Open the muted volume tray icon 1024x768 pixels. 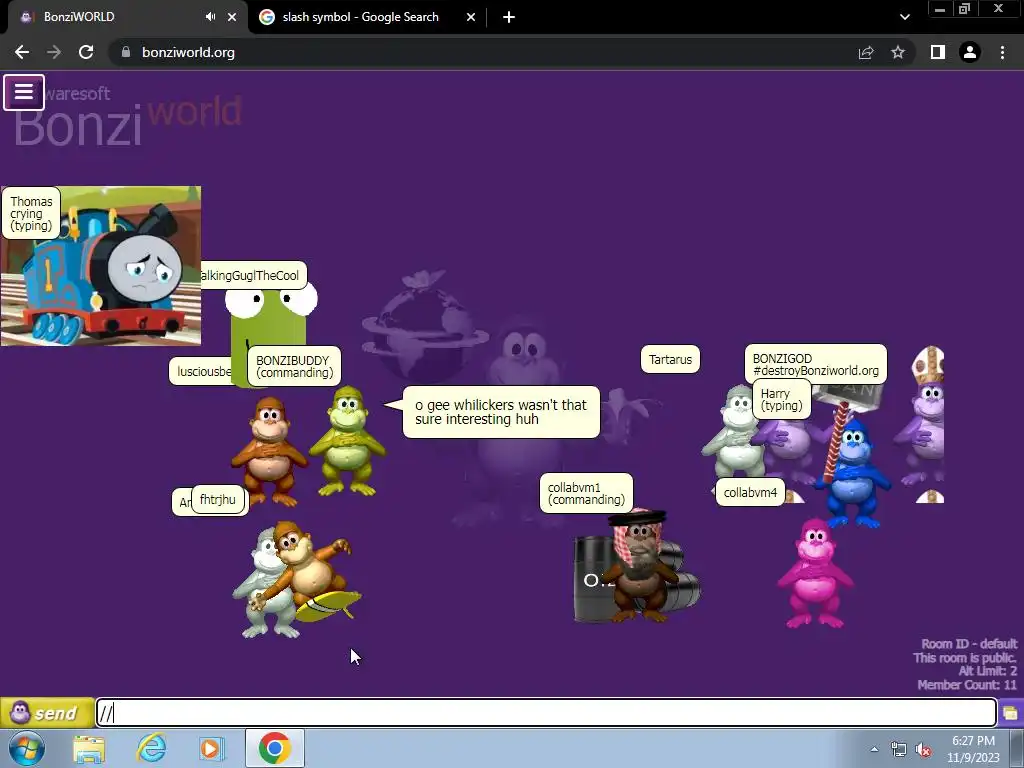click(923, 750)
